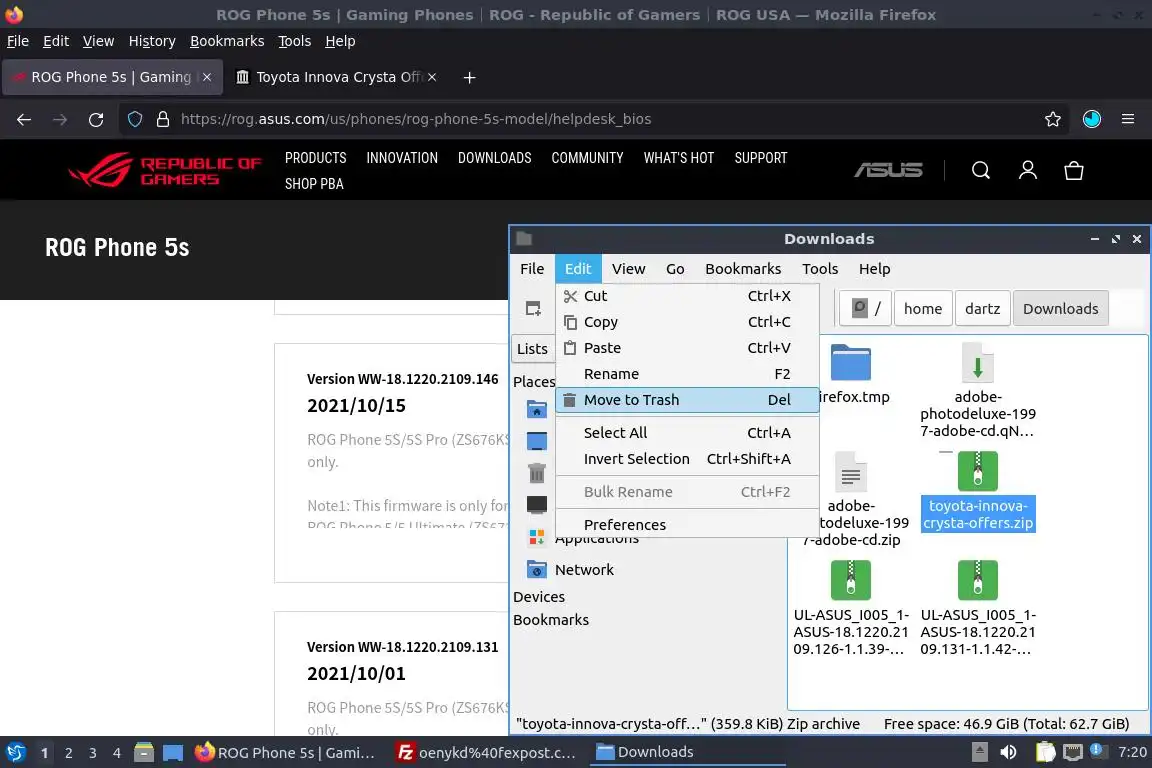Open Firefox History menu
The height and width of the screenshot is (768, 1152).
152,41
